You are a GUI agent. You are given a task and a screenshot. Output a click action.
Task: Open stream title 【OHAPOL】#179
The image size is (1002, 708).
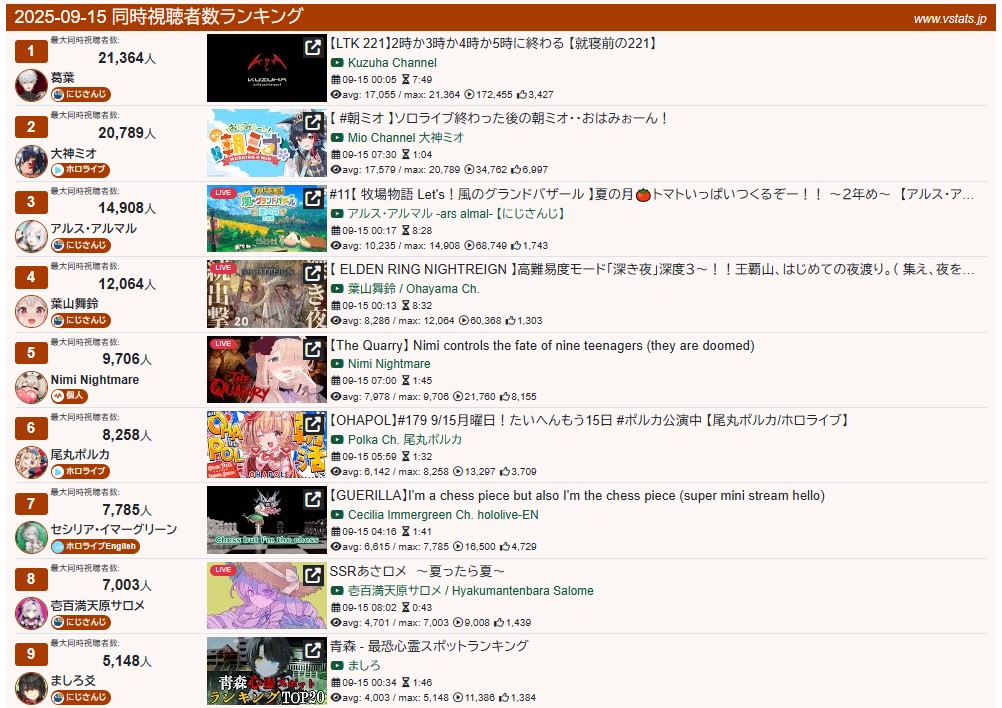[589, 420]
